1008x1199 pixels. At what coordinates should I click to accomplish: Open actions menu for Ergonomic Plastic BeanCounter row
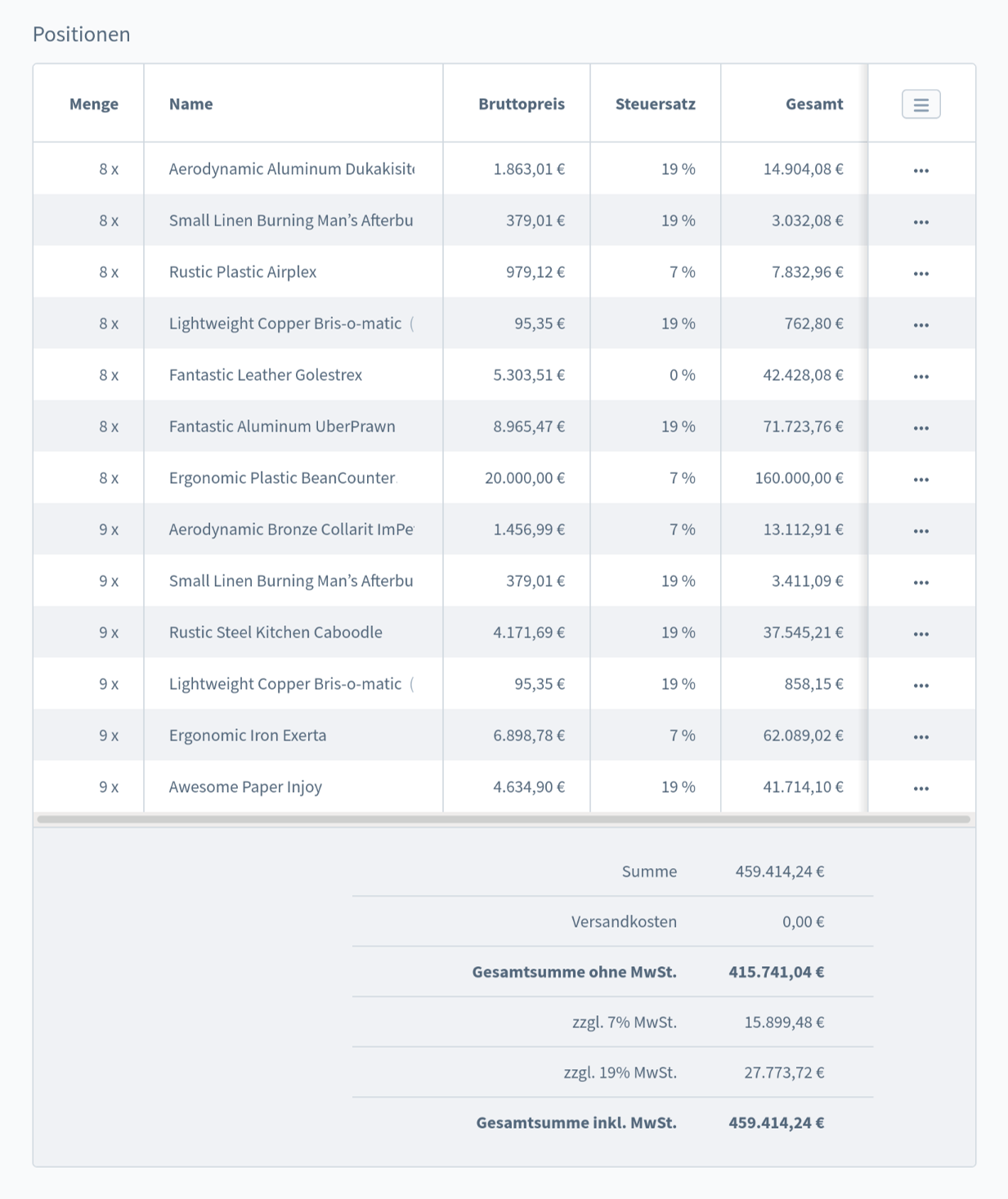coord(921,479)
